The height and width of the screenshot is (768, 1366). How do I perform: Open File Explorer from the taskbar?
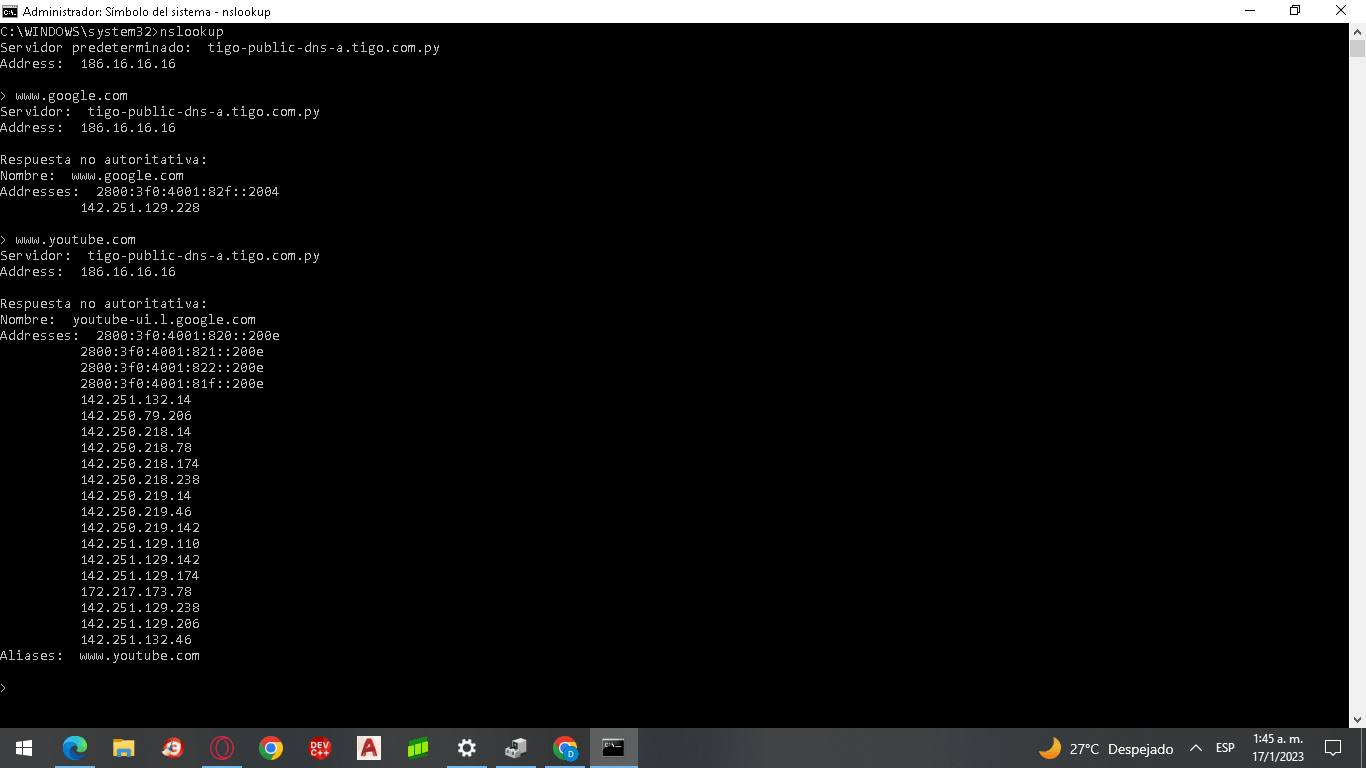point(124,748)
